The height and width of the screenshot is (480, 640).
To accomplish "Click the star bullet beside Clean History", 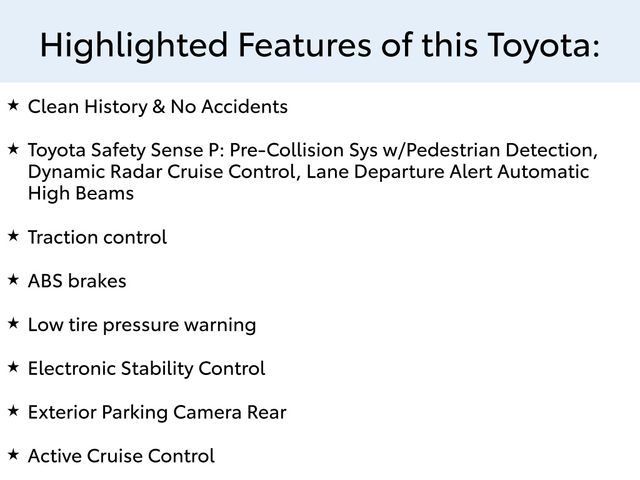I will click(x=12, y=104).
